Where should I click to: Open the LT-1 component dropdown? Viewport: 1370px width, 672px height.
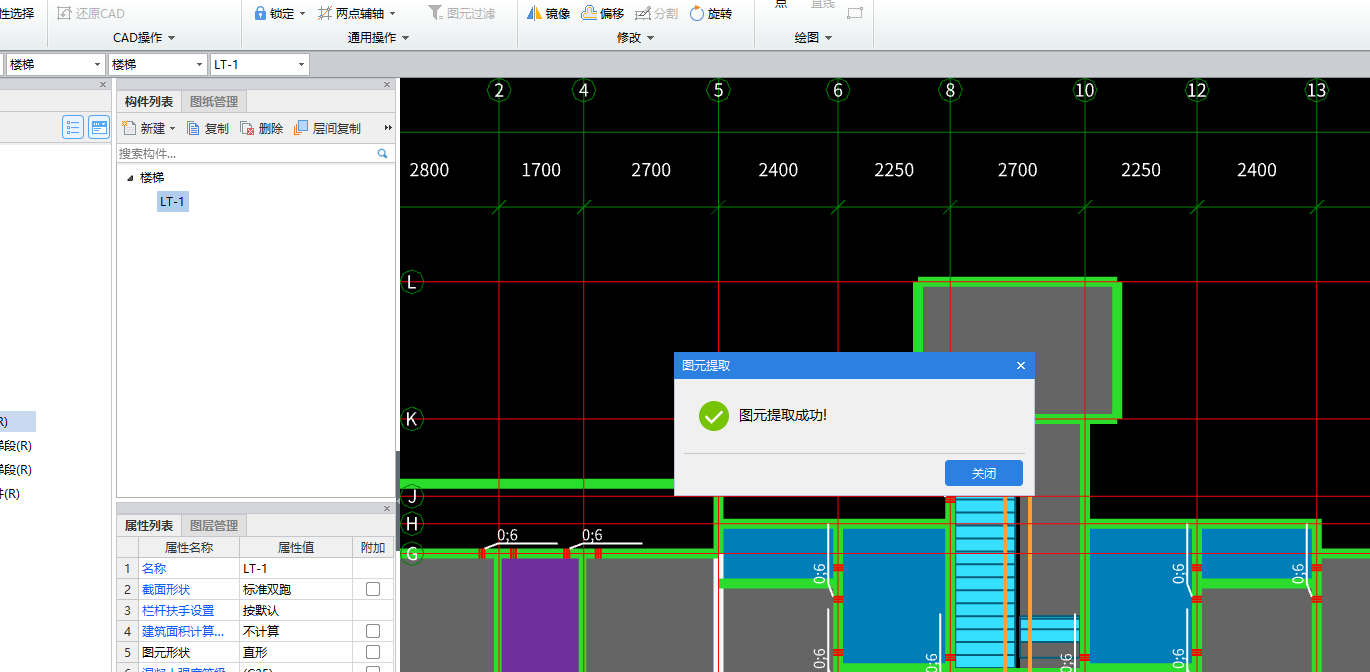click(x=301, y=65)
